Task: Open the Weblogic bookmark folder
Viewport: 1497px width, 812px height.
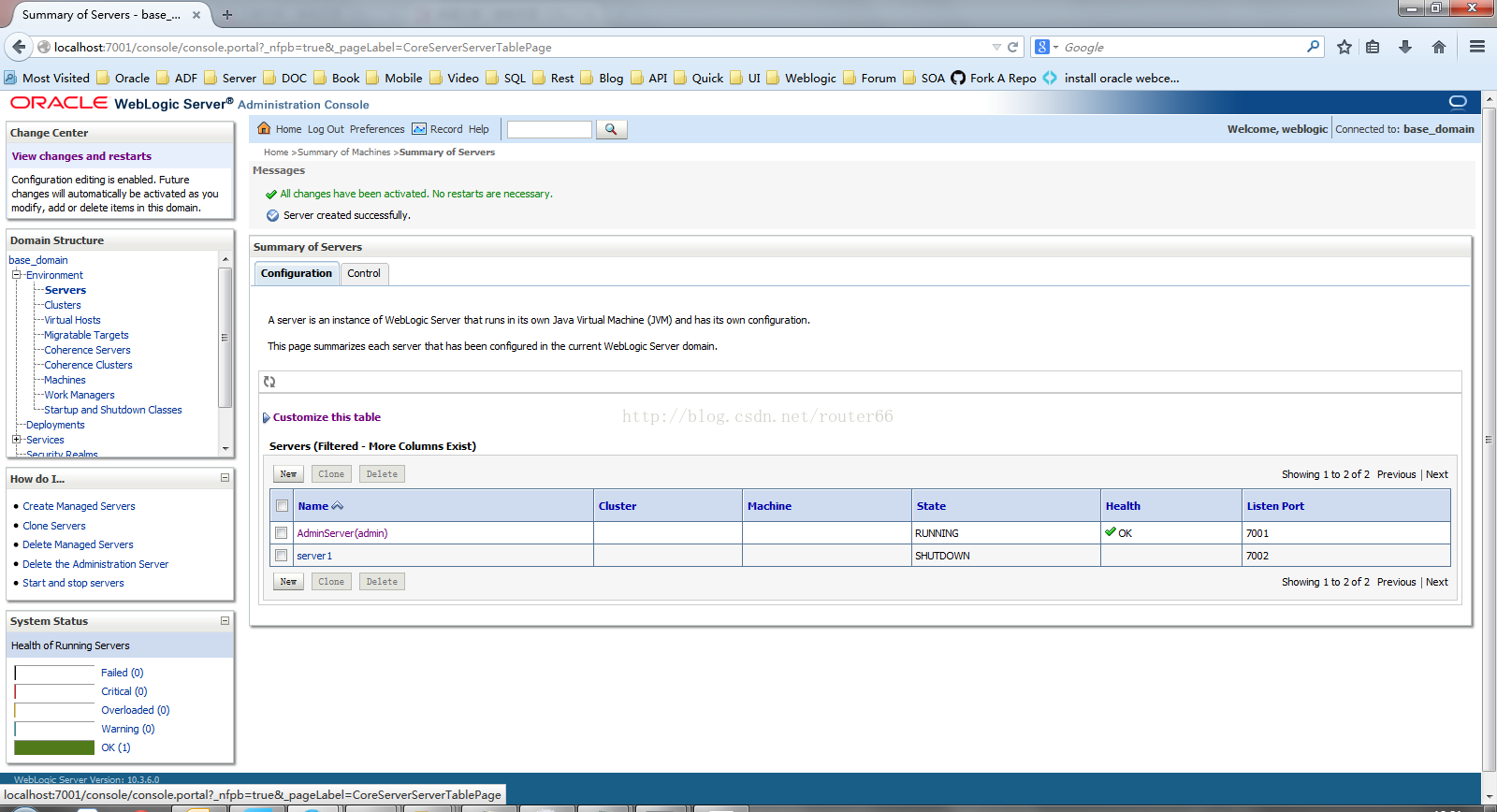Action: pyautogui.click(x=802, y=78)
